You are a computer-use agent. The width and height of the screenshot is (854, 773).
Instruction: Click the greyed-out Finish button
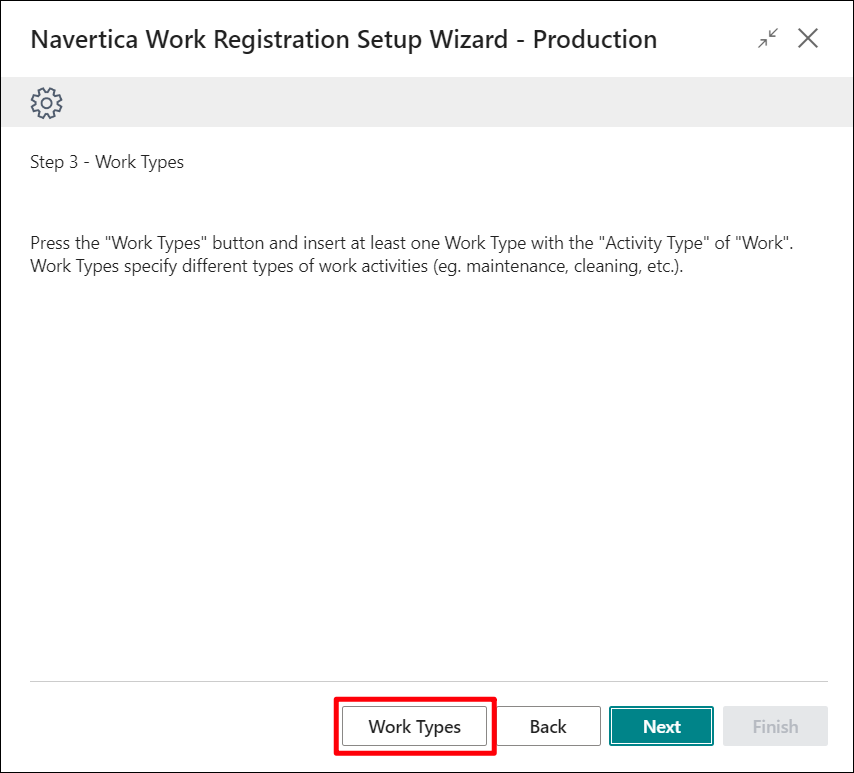point(776,726)
